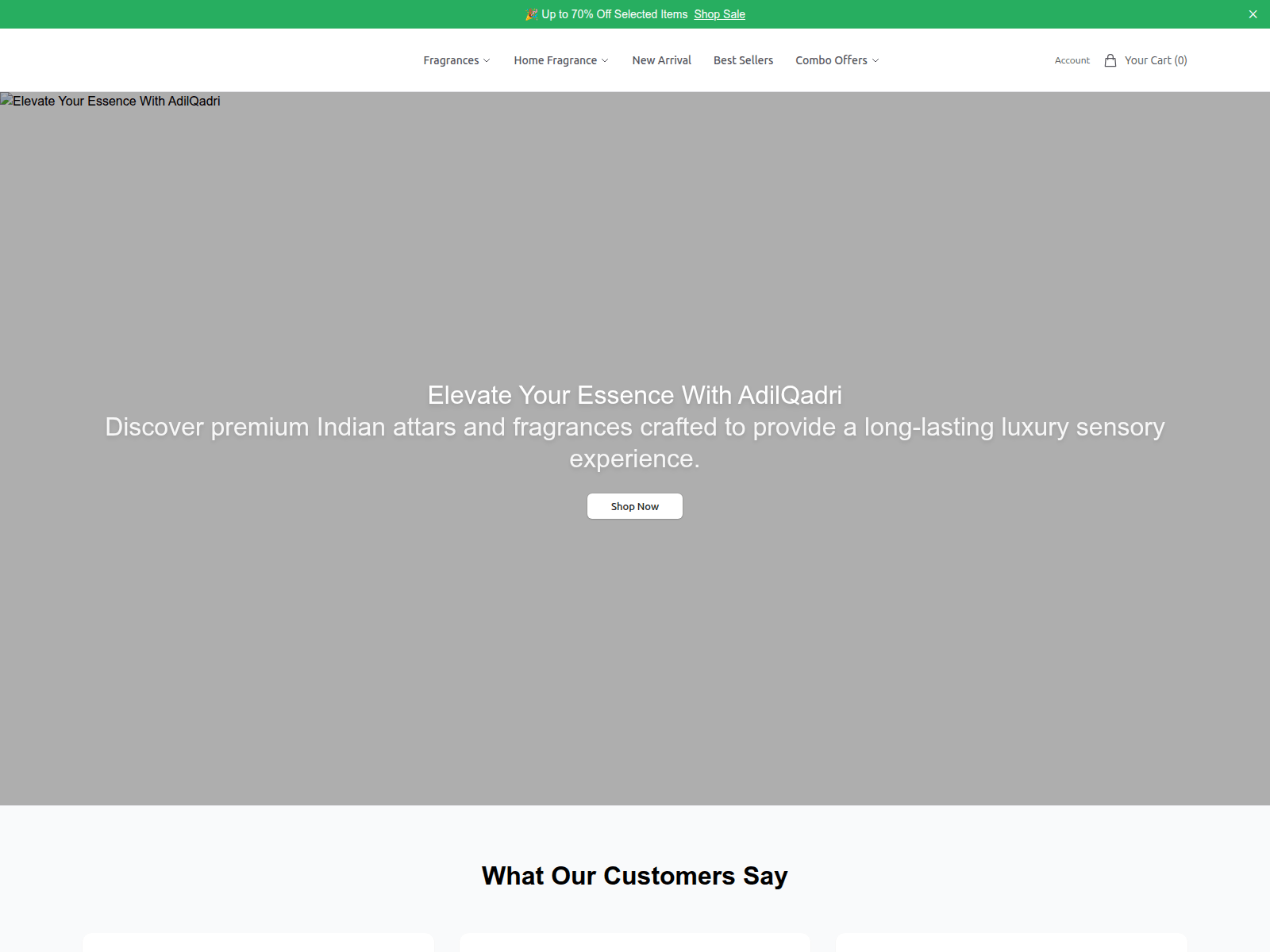Select the "Discover premium Indian attars" hero description
Viewport: 1270px width, 952px height.
point(635,443)
